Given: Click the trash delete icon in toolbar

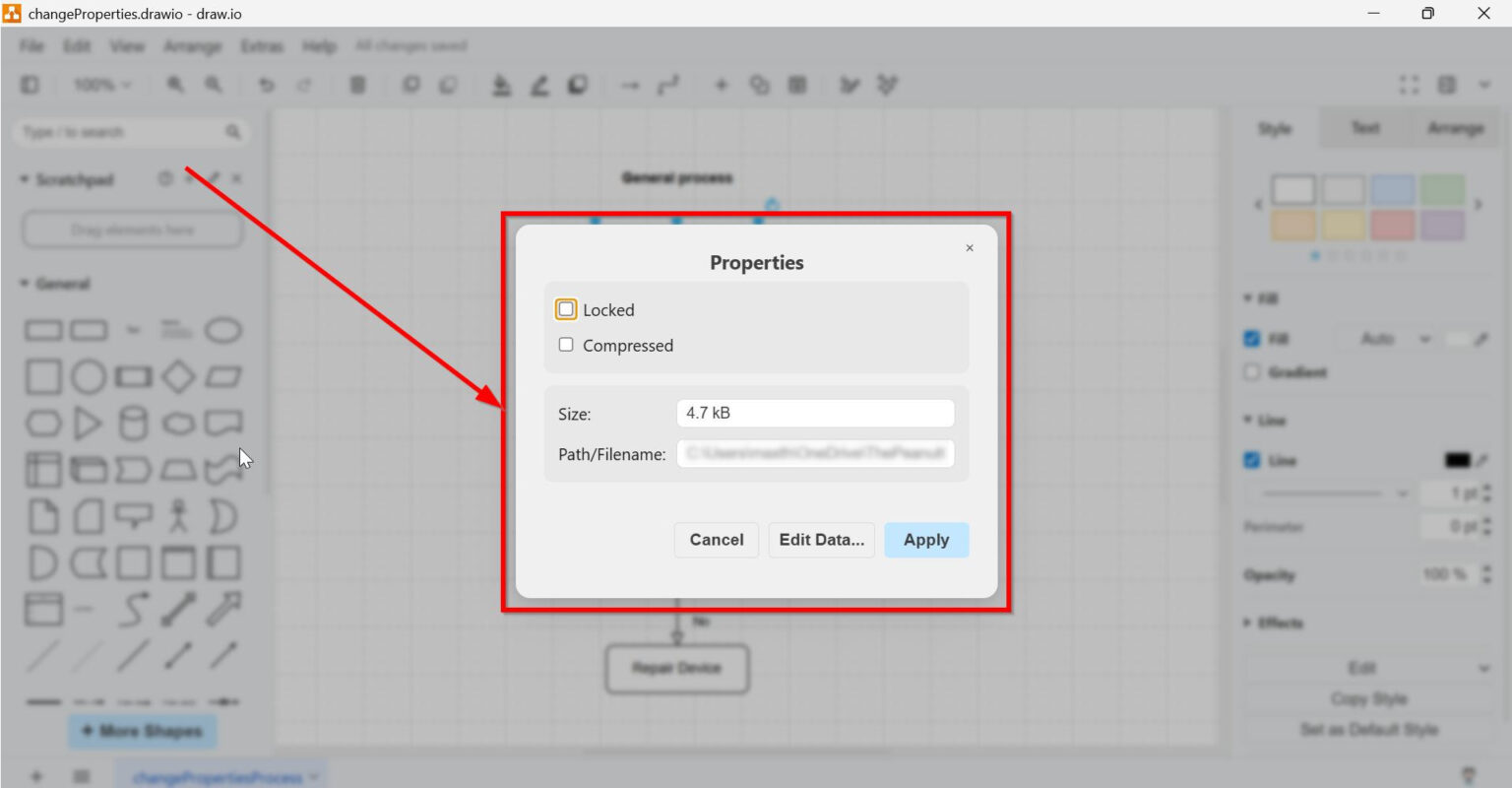Looking at the screenshot, I should [358, 86].
